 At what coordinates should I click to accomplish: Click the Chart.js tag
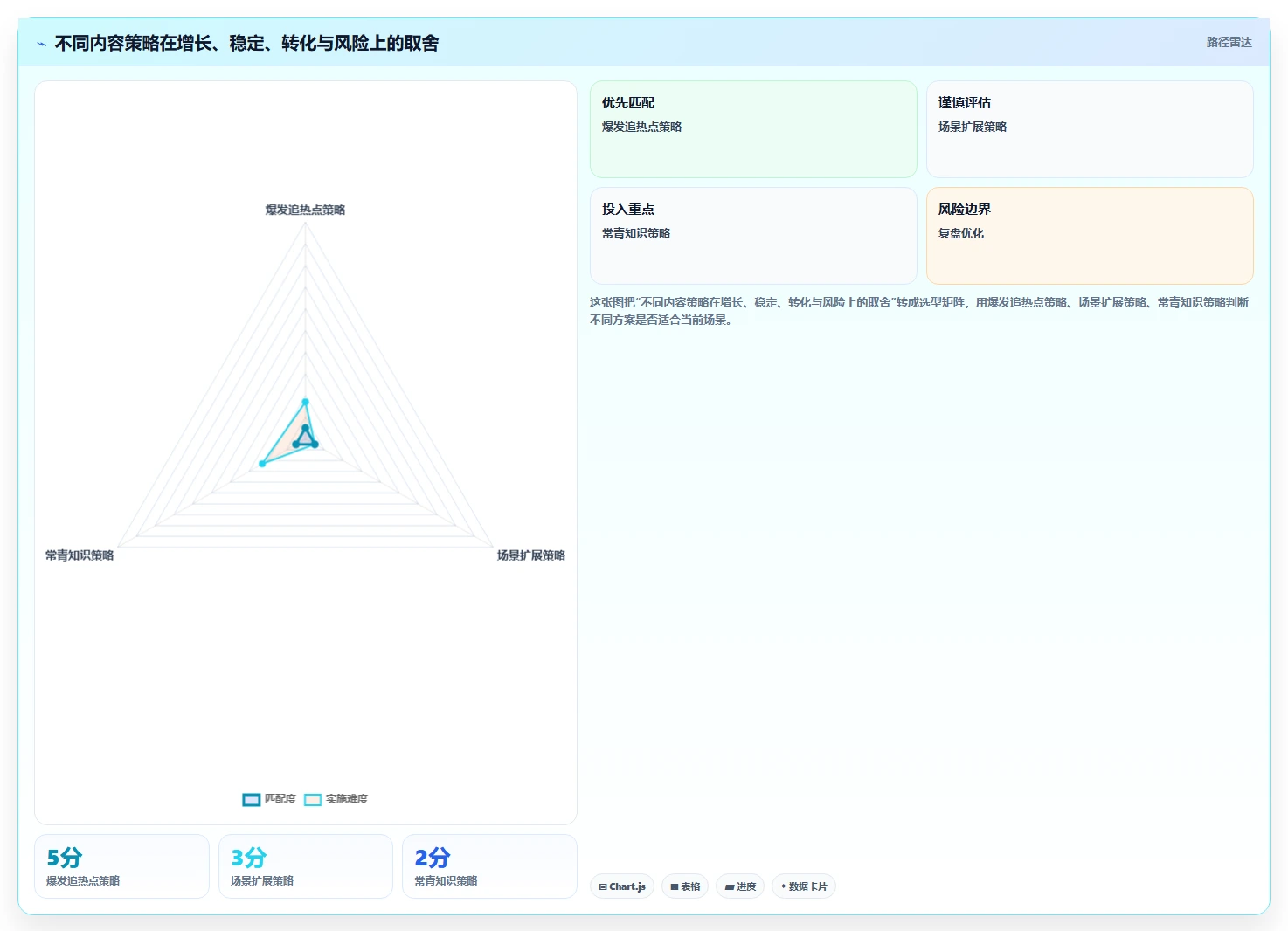[622, 886]
